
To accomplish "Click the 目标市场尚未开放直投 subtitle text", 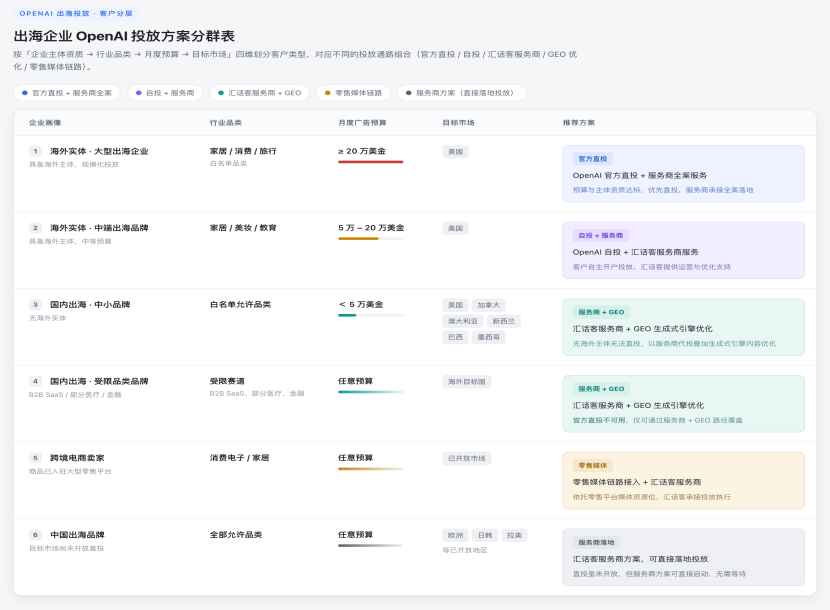I will coord(66,549).
